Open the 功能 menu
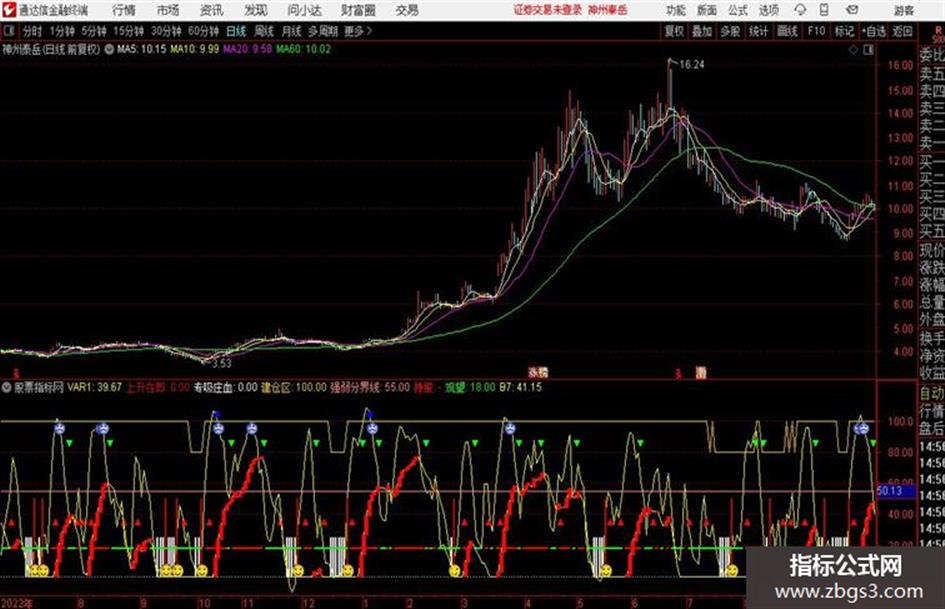The image size is (945, 609). coord(676,10)
